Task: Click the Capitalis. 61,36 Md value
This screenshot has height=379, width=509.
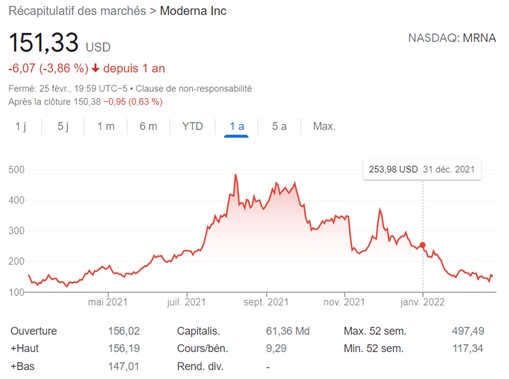Action: click(x=288, y=331)
